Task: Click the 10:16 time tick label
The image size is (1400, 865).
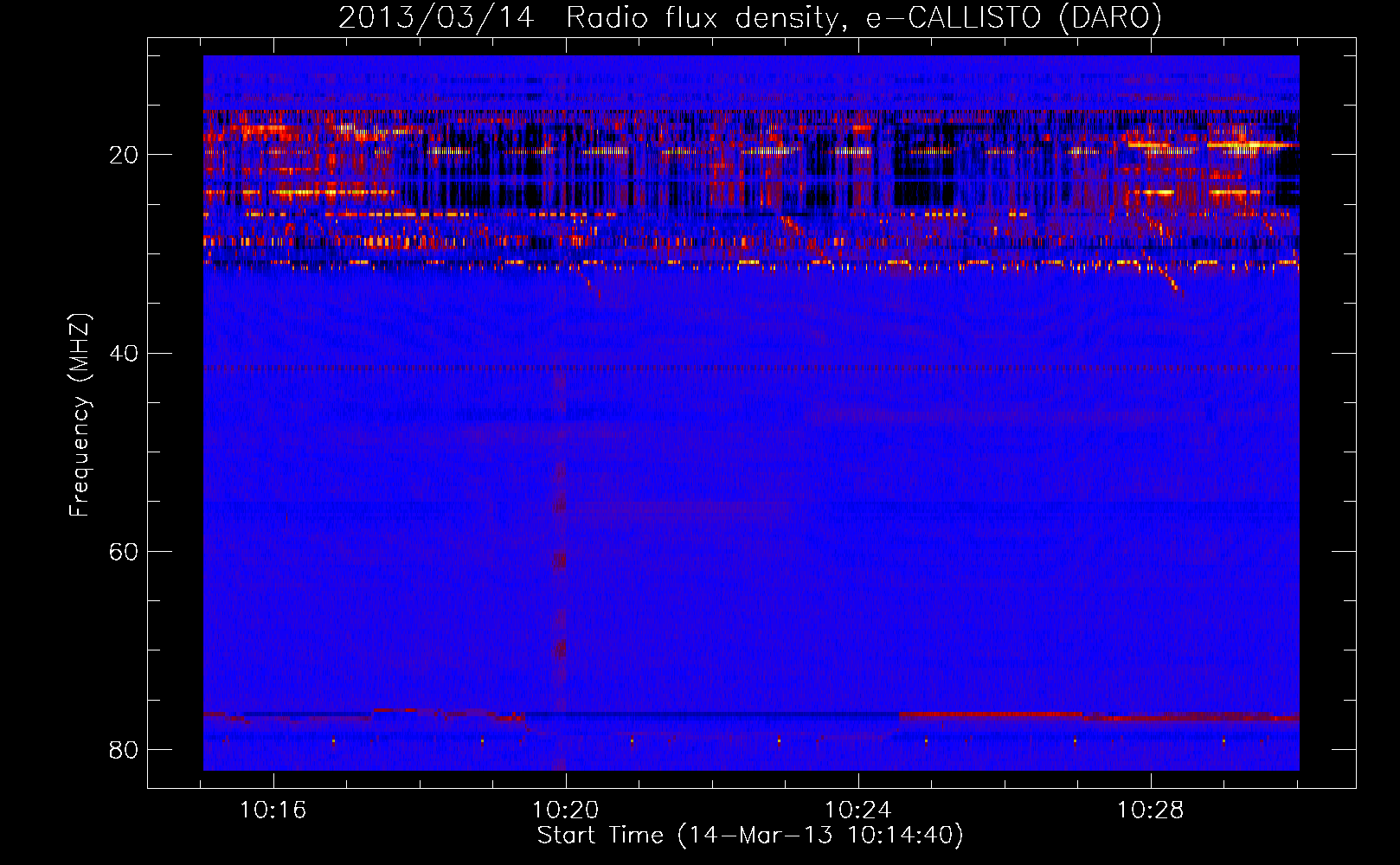Action: [x=273, y=811]
